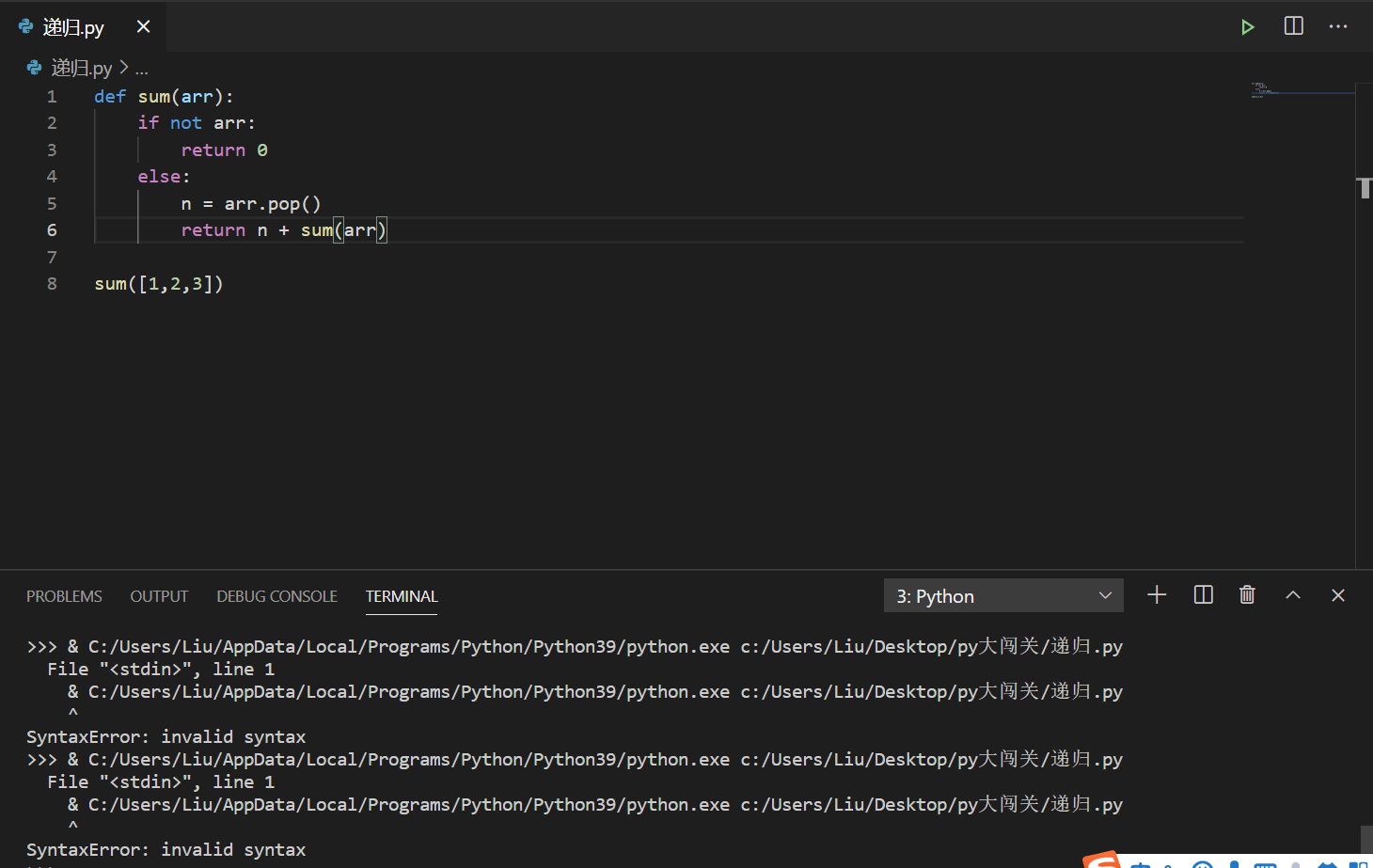Open the breadcrumb ellipsis symbol picker
This screenshot has height=868, width=1373.
coord(142,69)
